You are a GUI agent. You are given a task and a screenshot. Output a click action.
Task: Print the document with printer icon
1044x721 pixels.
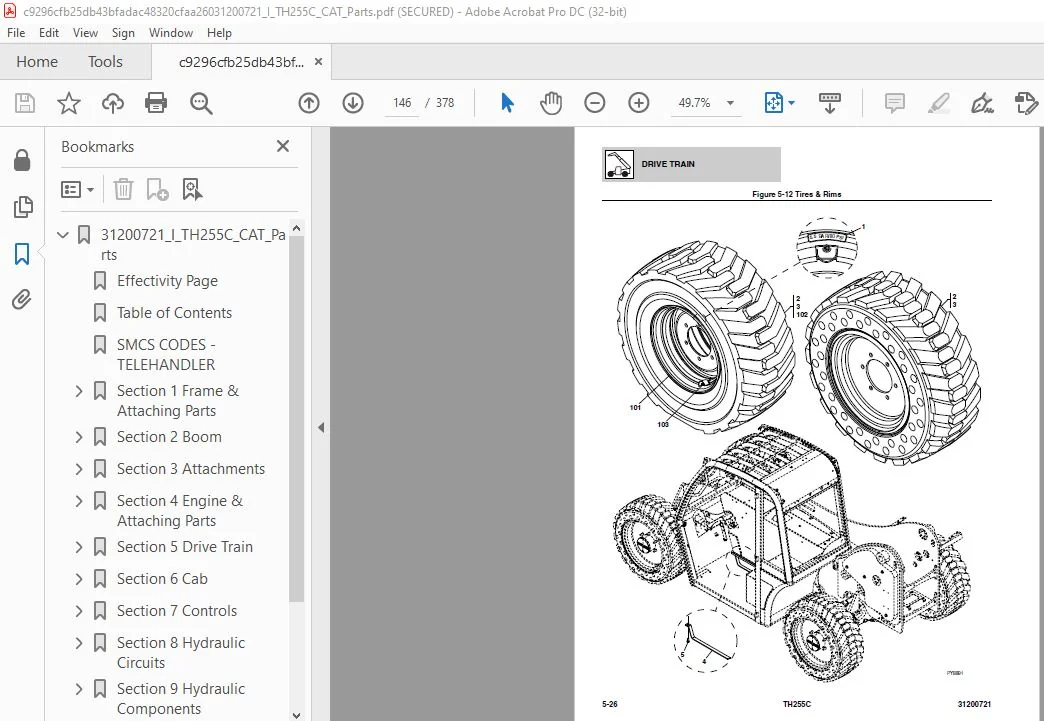click(156, 103)
